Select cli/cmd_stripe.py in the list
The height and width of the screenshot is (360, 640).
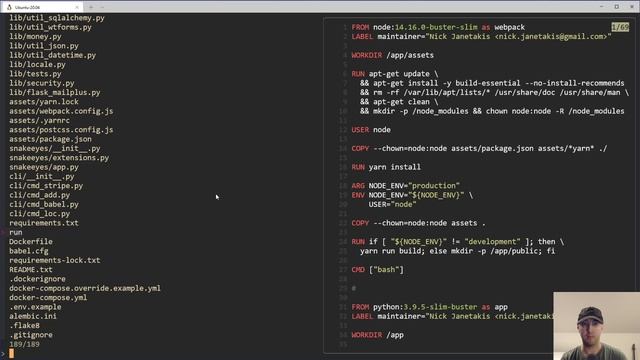(46, 186)
